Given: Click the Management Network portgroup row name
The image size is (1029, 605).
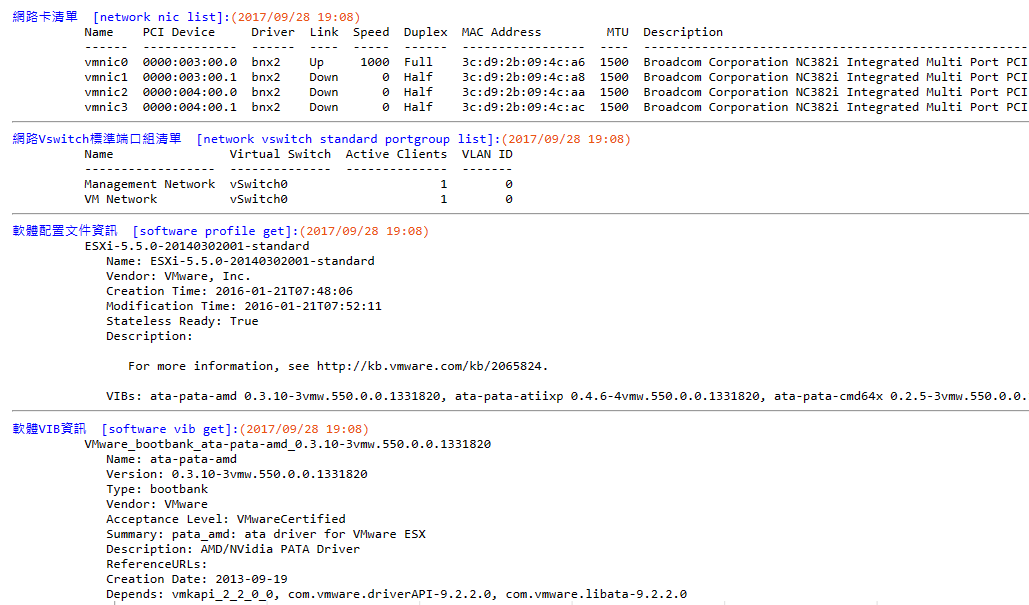Looking at the screenshot, I should click(149, 184).
